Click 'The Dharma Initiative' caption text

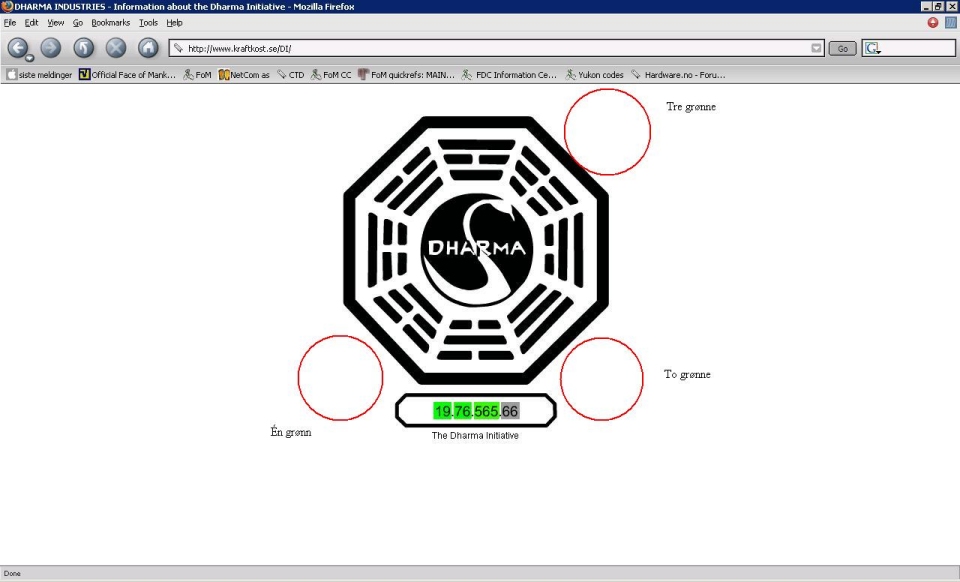tap(475, 436)
